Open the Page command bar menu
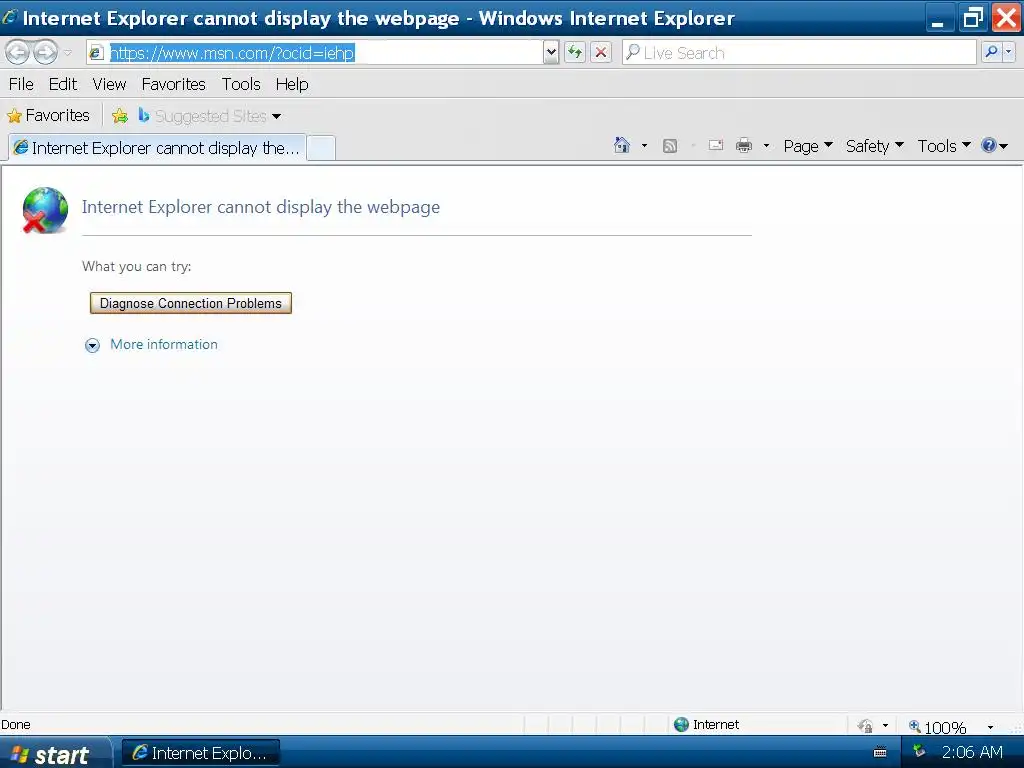This screenshot has height=768, width=1024. tap(808, 146)
